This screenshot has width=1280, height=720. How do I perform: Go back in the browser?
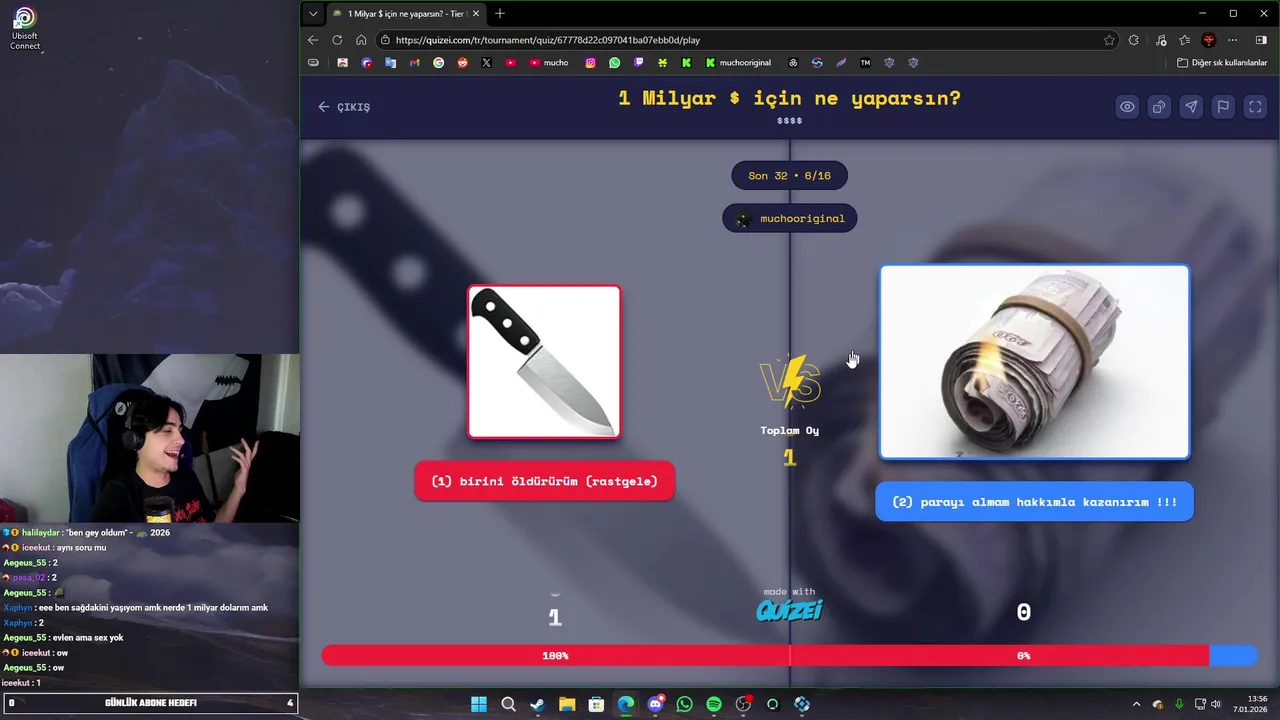click(x=313, y=40)
